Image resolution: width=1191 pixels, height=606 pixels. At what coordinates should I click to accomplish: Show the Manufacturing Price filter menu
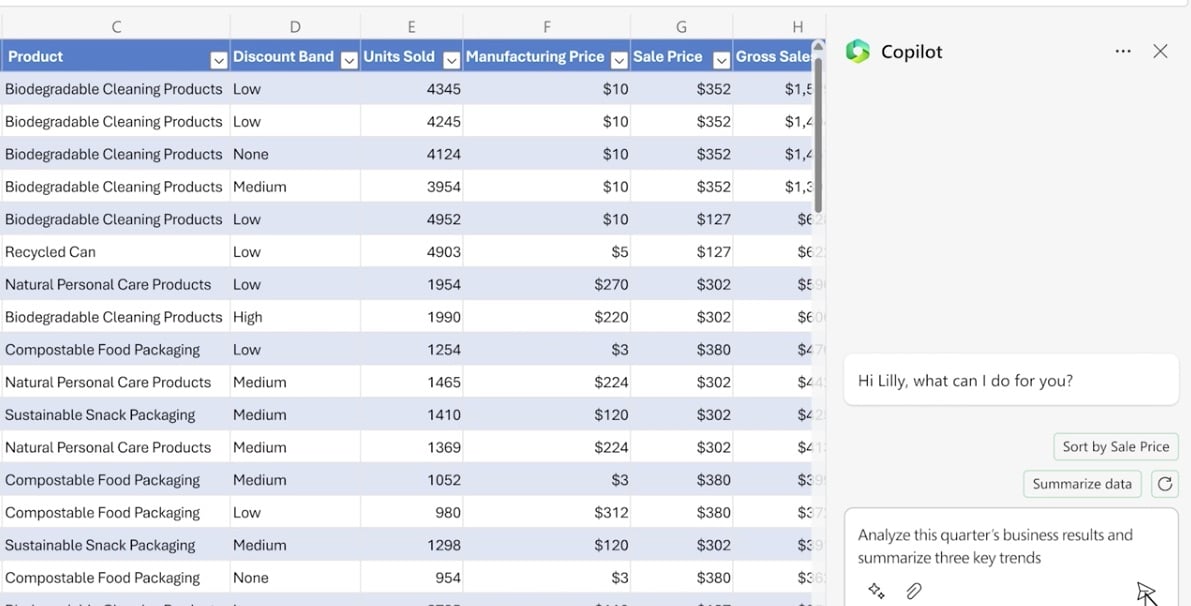coord(618,61)
